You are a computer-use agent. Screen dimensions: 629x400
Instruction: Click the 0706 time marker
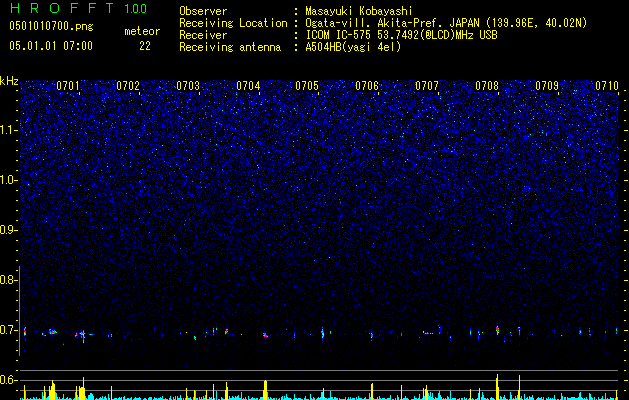[x=367, y=86]
